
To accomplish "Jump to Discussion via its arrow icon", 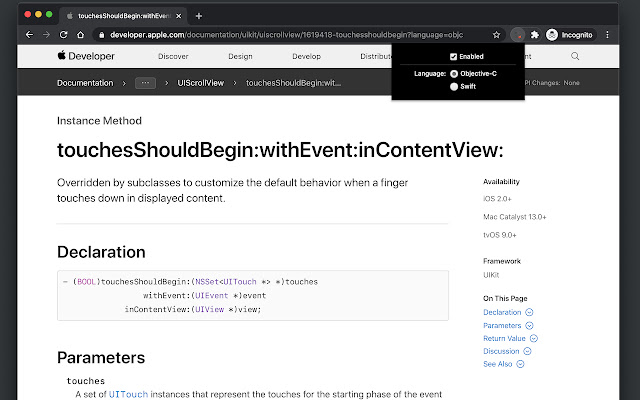I will [x=527, y=351].
